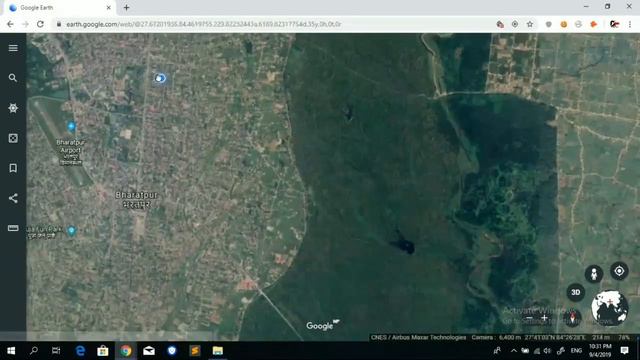Open the Mail app from the taskbar

click(x=149, y=351)
